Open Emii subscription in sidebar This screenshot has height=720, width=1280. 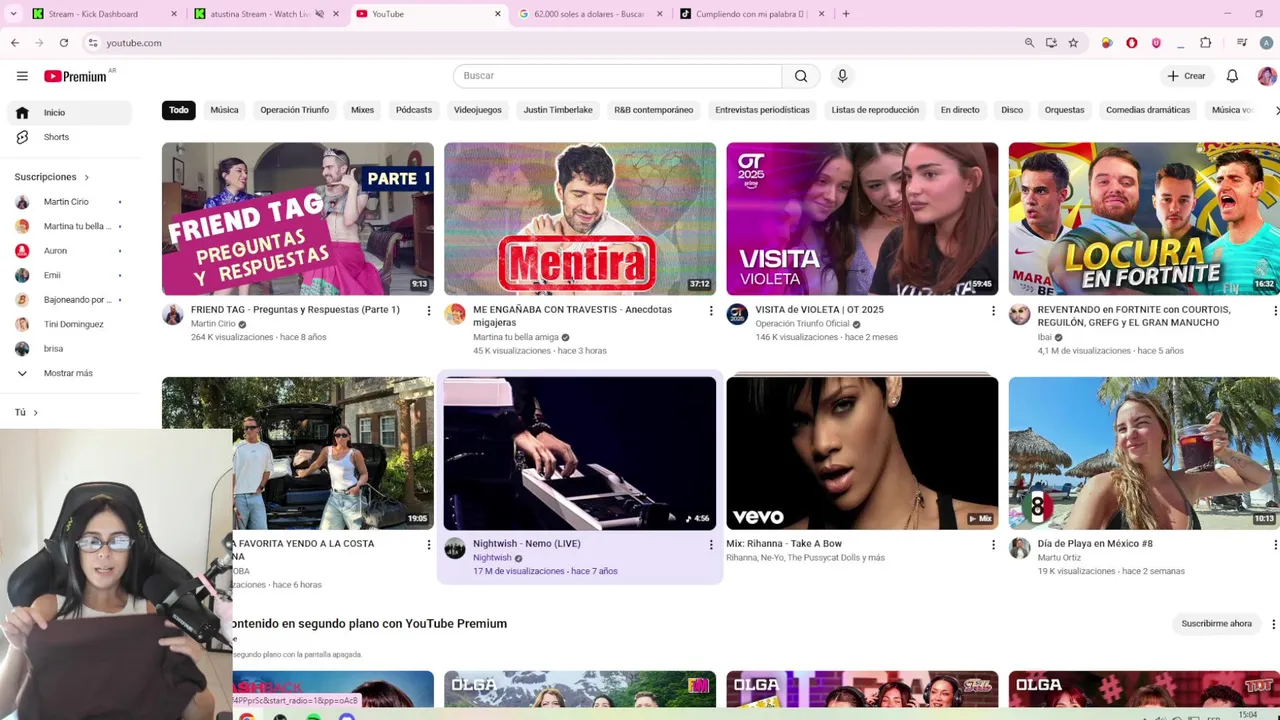coord(68,275)
